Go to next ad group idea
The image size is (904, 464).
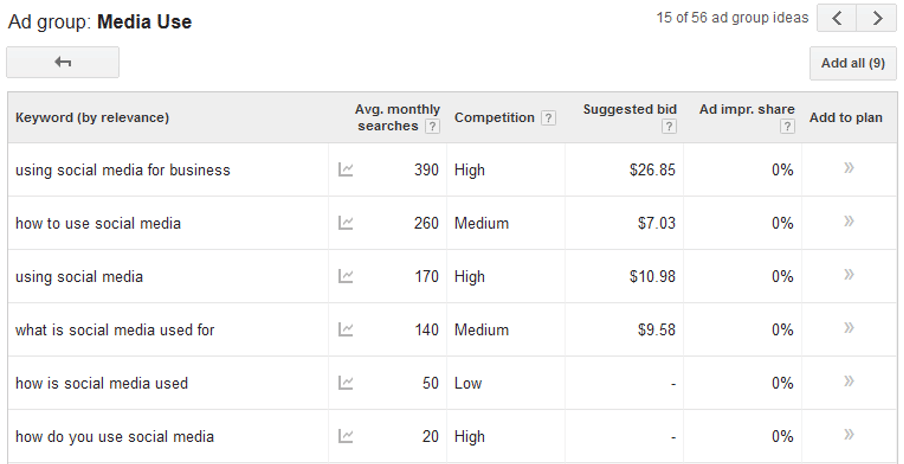[877, 18]
